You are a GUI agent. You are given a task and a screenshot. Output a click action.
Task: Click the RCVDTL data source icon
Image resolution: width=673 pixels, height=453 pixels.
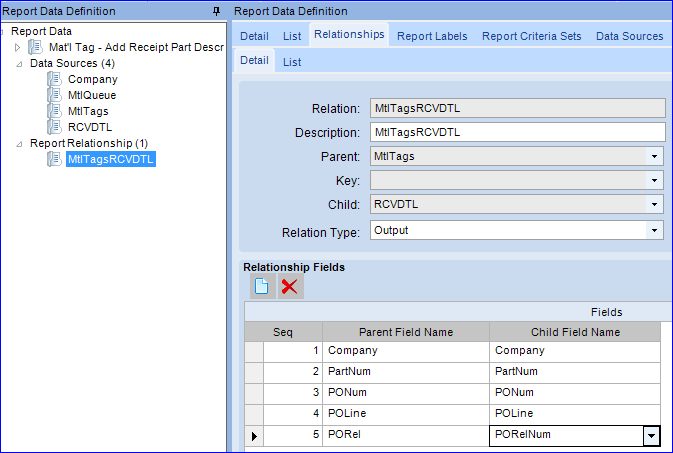click(x=54, y=127)
